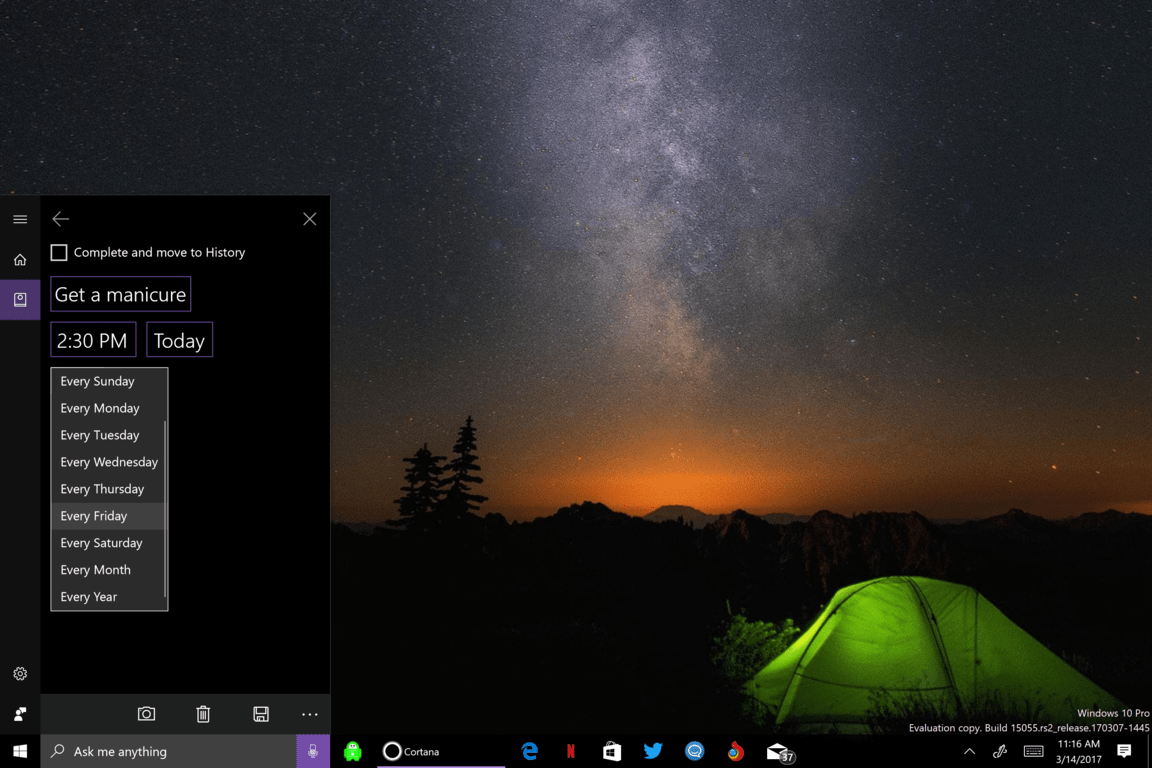Delete this reminder
The width and height of the screenshot is (1152, 768).
pyautogui.click(x=203, y=714)
